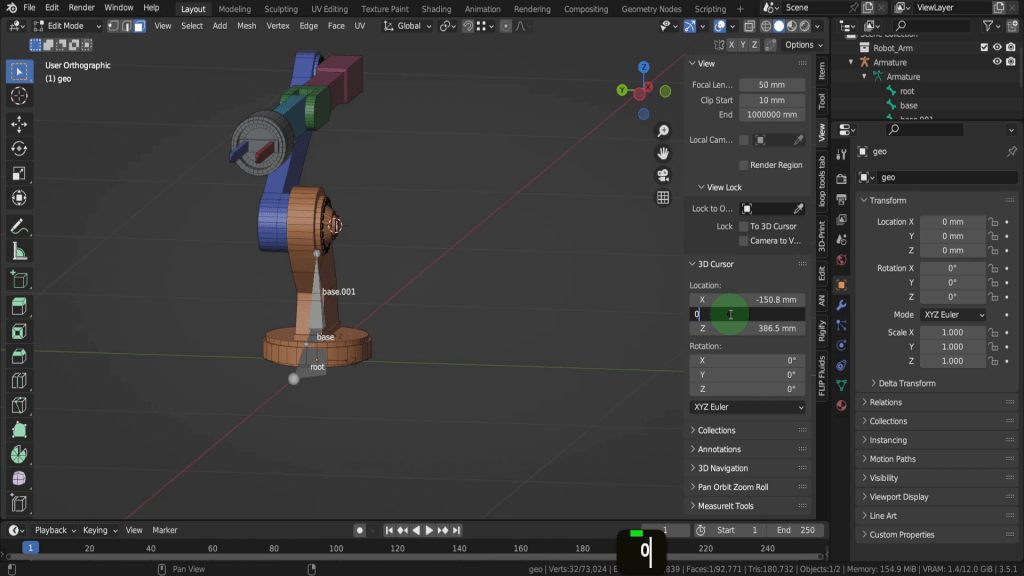Screen dimensions: 1024x576
Task: Switch to the Shading workspace tab
Action: (436, 9)
